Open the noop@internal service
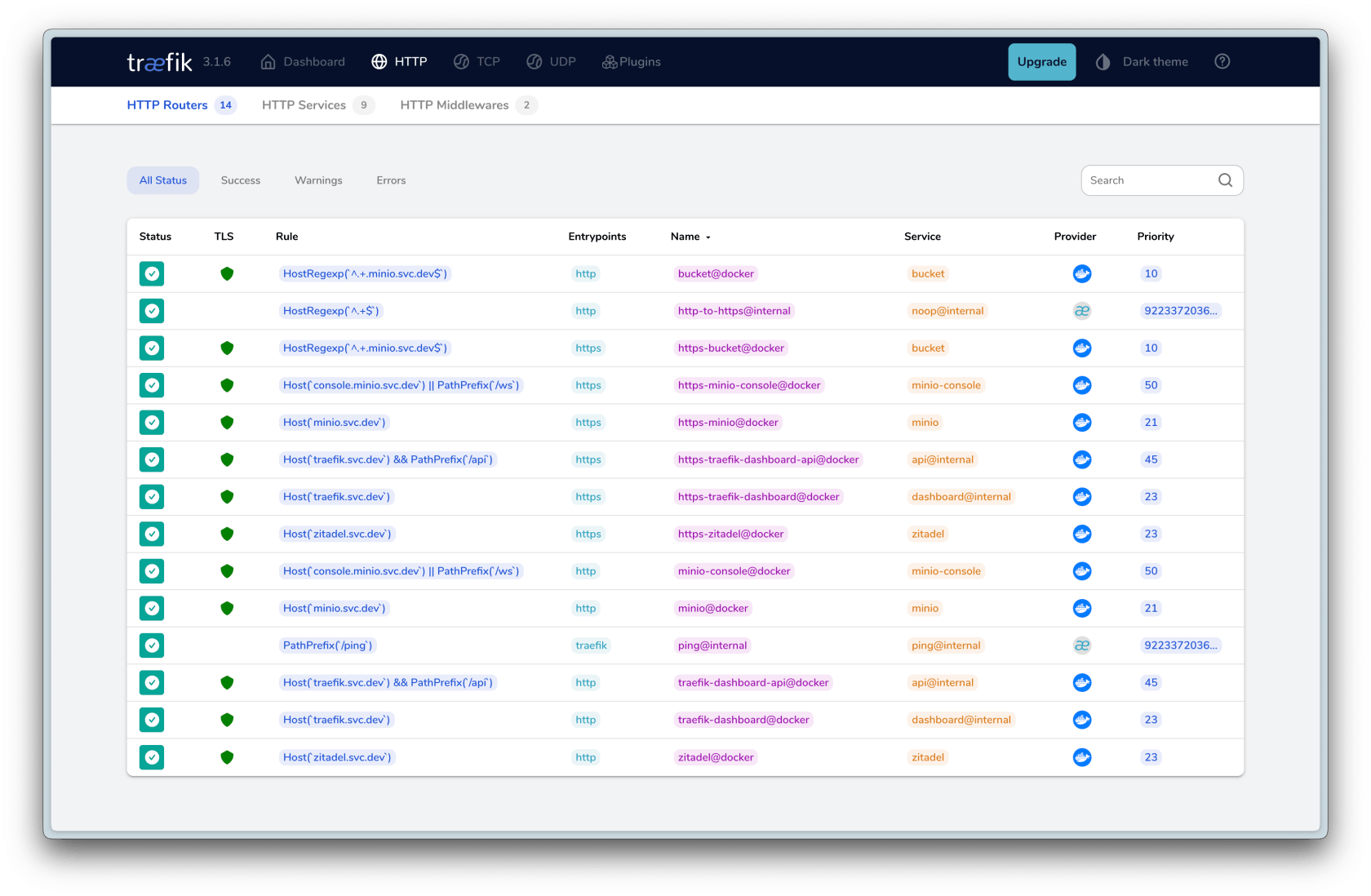 [947, 311]
